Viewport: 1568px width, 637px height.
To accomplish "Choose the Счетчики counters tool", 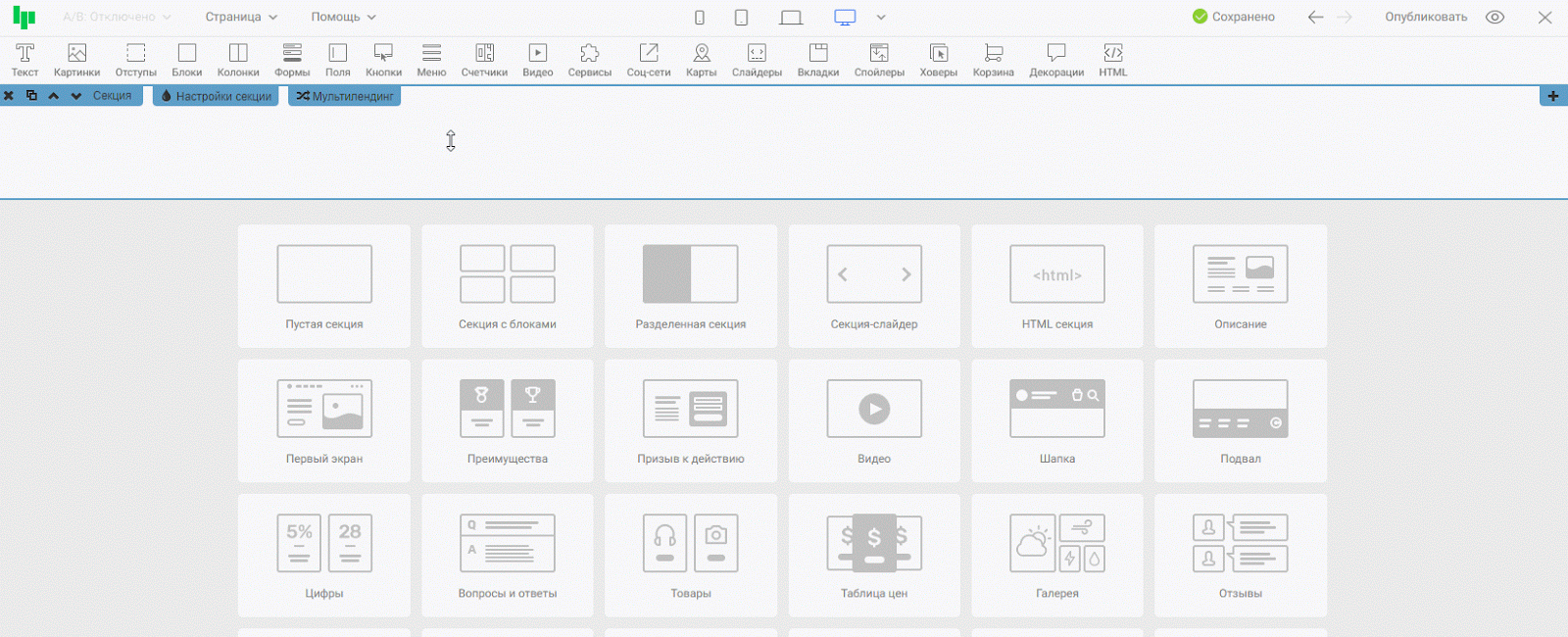I will pyautogui.click(x=484, y=59).
